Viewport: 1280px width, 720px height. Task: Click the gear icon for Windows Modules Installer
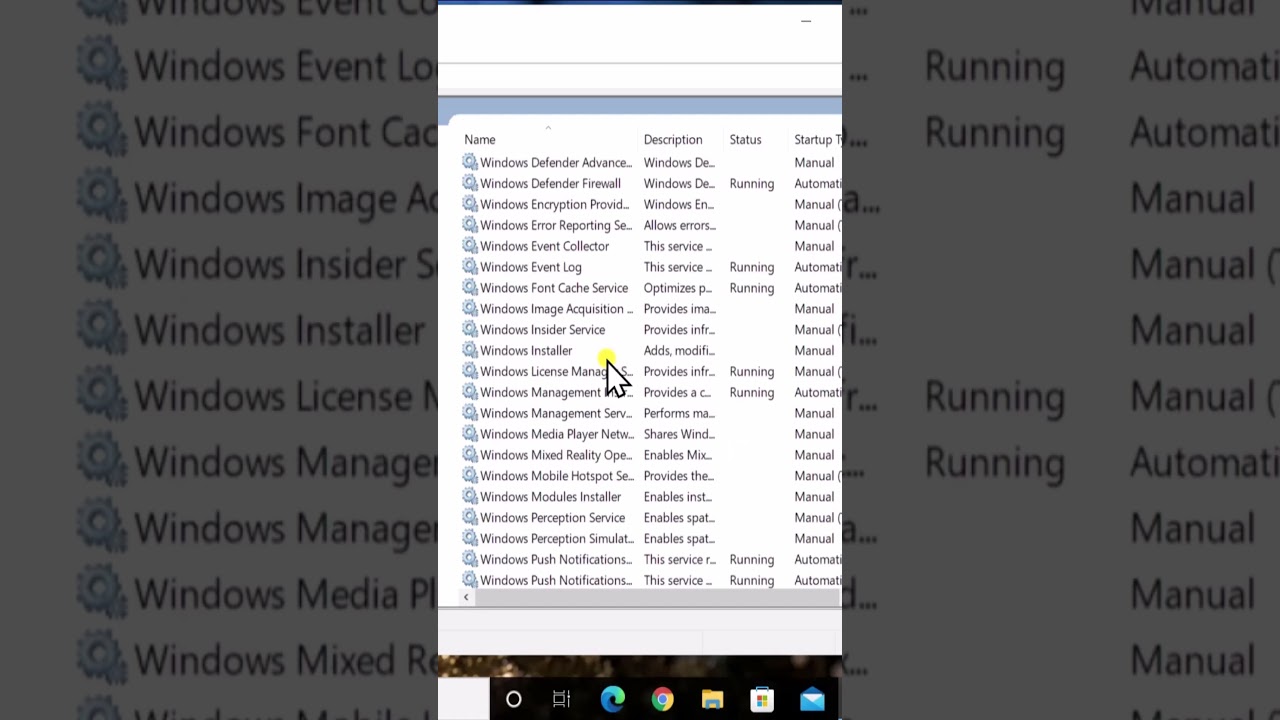click(470, 497)
